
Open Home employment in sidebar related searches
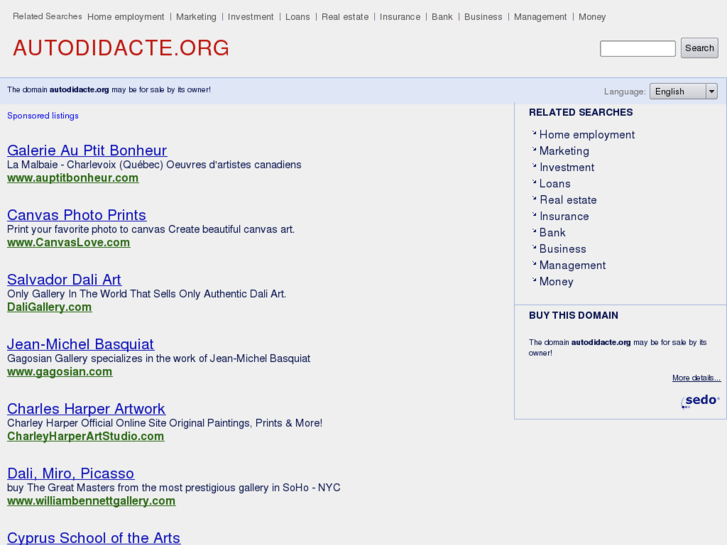(587, 135)
